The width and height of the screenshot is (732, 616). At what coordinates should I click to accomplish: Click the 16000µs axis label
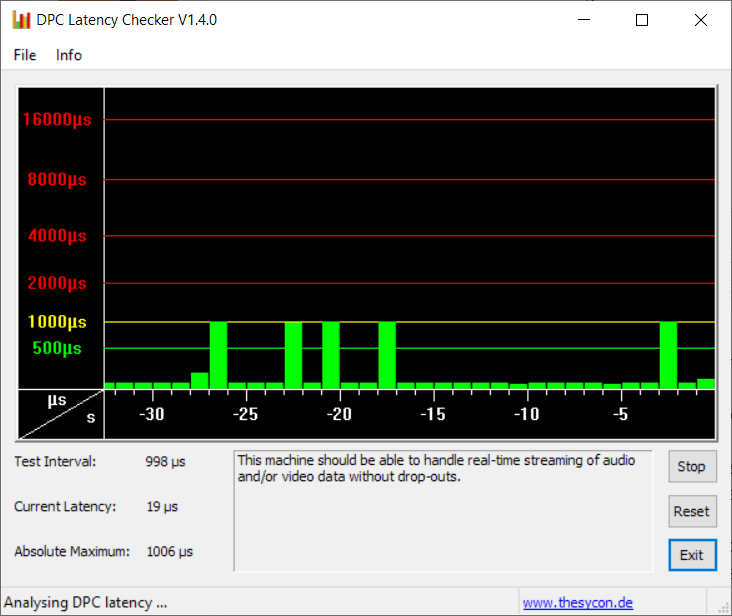(x=57, y=119)
